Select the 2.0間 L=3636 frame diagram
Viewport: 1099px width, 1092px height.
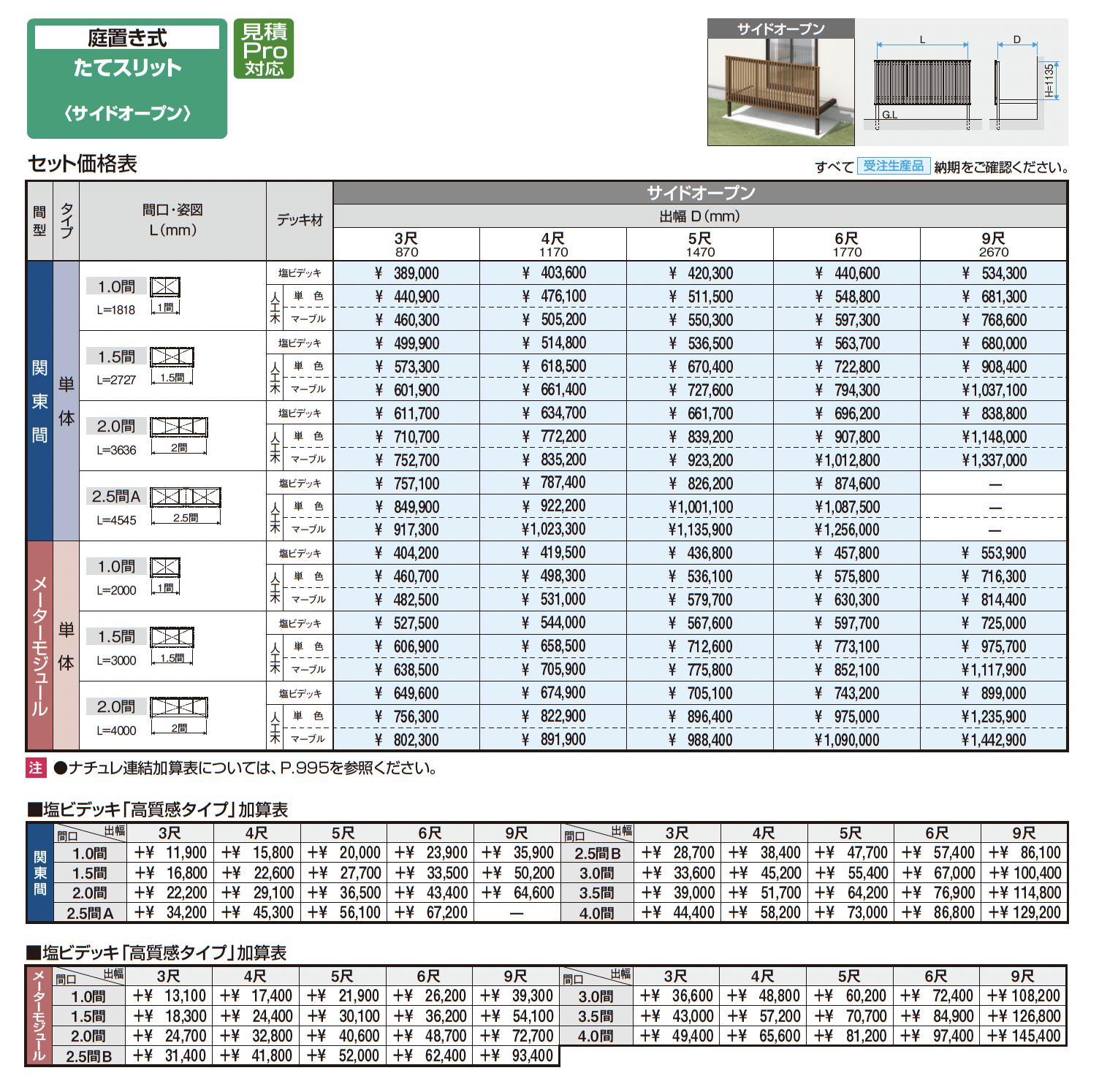pos(179,435)
